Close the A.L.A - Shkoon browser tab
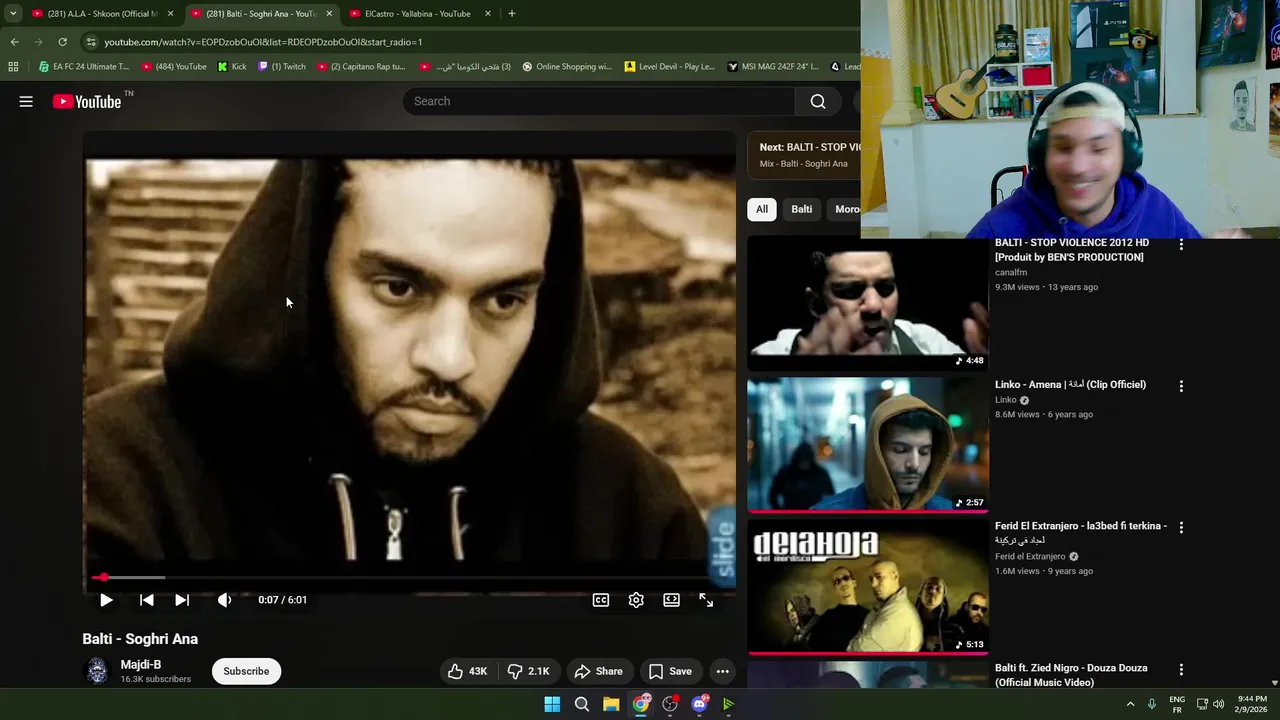The width and height of the screenshot is (1280, 720). [171, 14]
